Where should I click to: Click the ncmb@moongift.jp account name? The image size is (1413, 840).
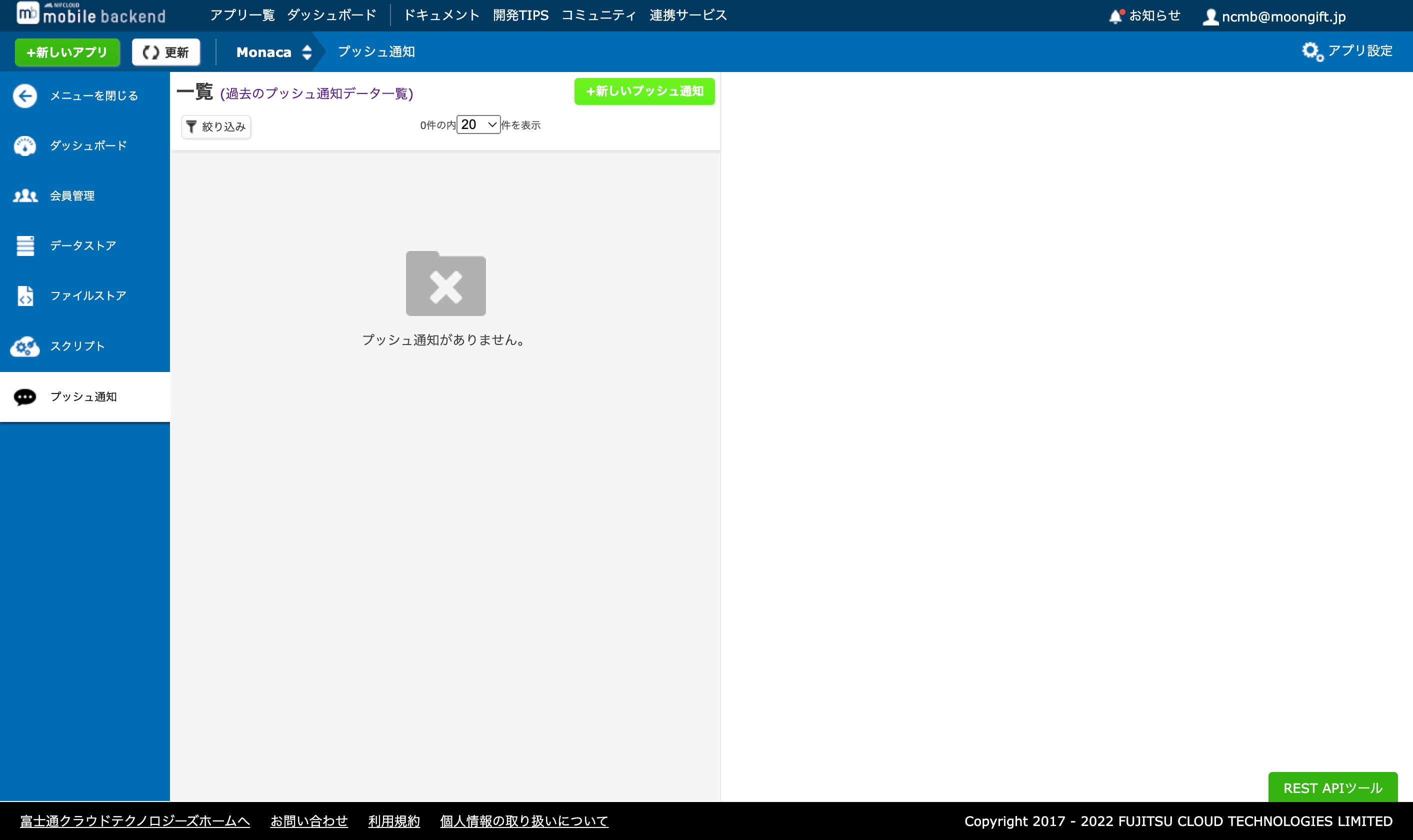click(x=1284, y=16)
